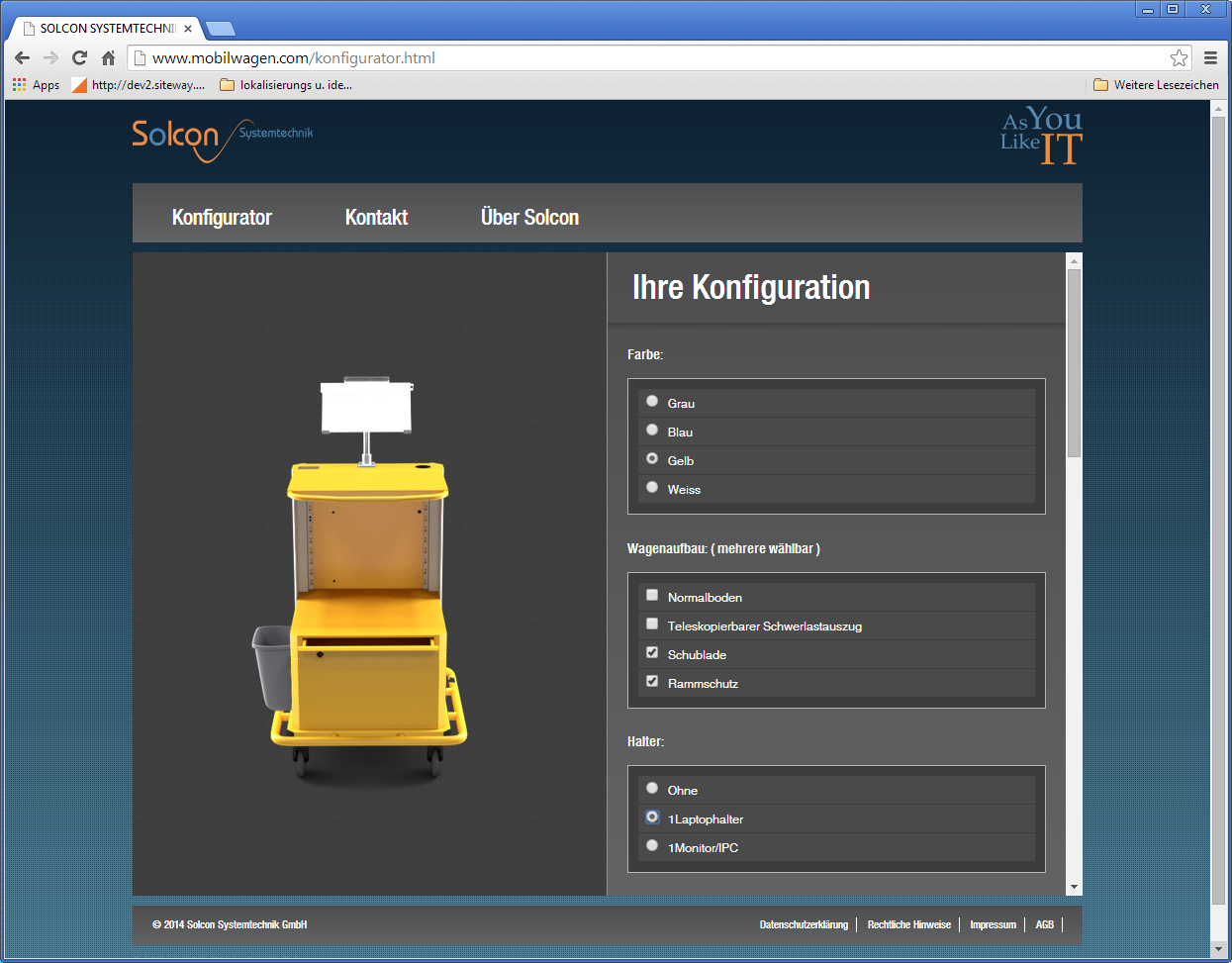Open the Datenschutzerklärung footer link
The height and width of the screenshot is (963, 1232).
tap(804, 925)
